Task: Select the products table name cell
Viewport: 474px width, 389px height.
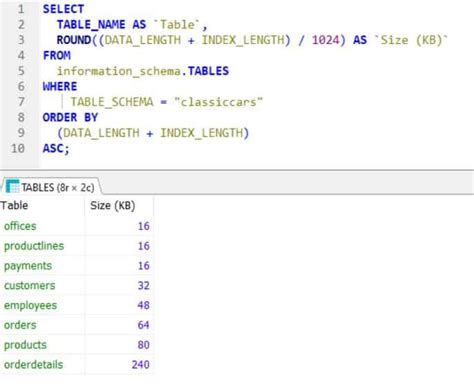Action: point(42,345)
